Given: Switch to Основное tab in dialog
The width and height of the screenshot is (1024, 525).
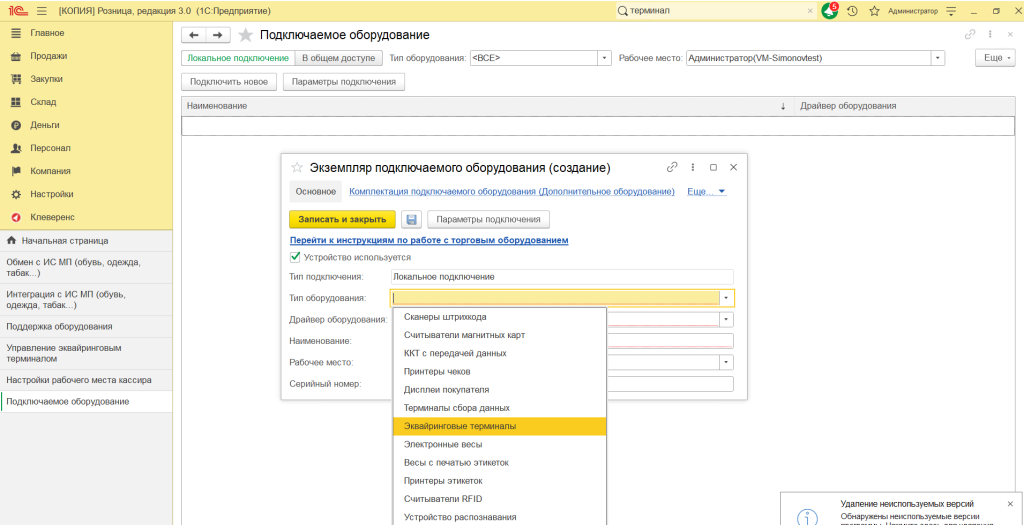Looking at the screenshot, I should (x=316, y=191).
